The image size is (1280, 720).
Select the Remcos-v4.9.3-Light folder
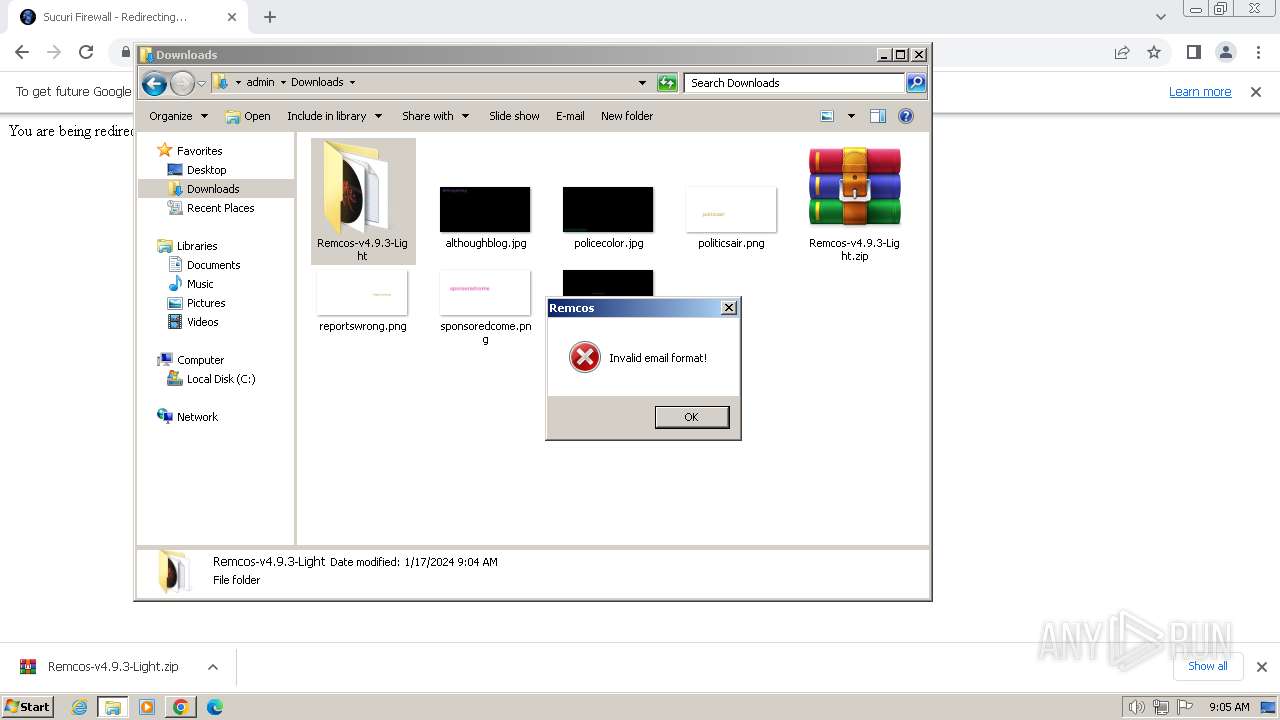point(363,201)
